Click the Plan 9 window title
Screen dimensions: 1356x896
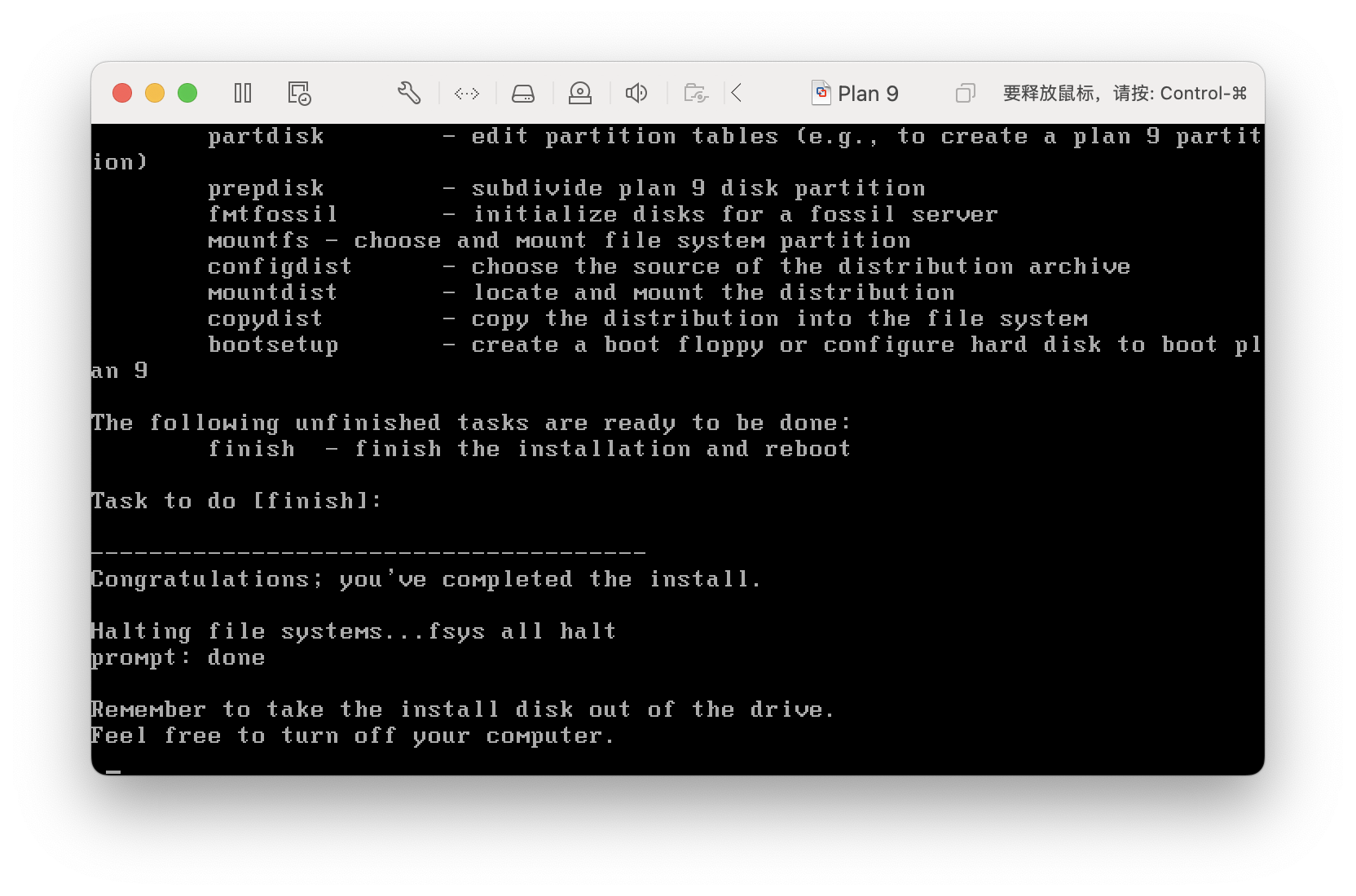(x=868, y=94)
